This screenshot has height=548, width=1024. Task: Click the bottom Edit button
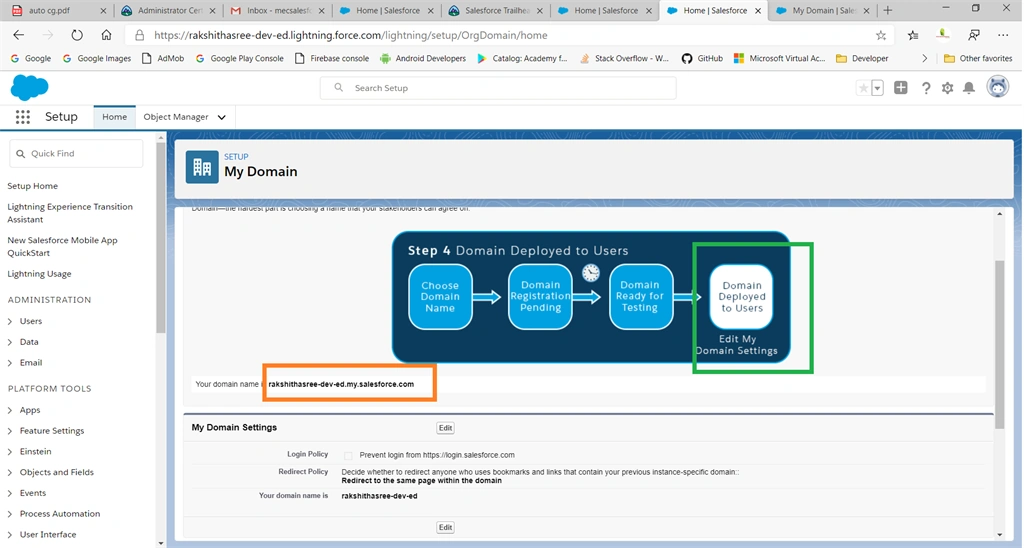(x=445, y=527)
